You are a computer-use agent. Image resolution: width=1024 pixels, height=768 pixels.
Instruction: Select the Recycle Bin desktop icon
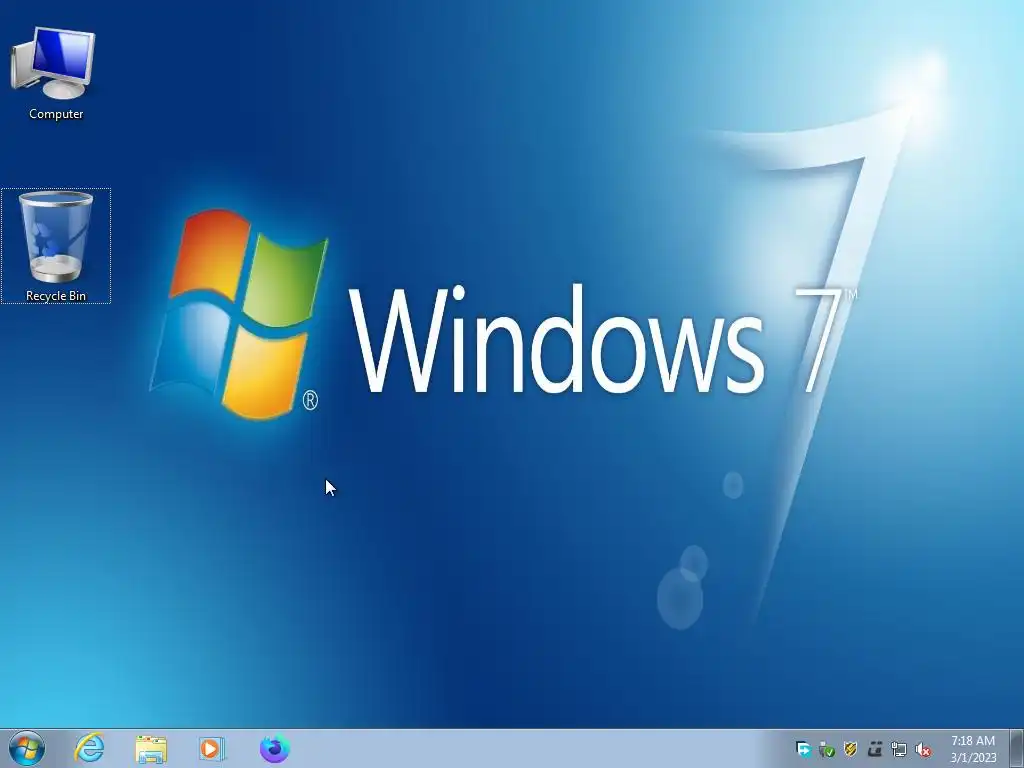pyautogui.click(x=56, y=246)
